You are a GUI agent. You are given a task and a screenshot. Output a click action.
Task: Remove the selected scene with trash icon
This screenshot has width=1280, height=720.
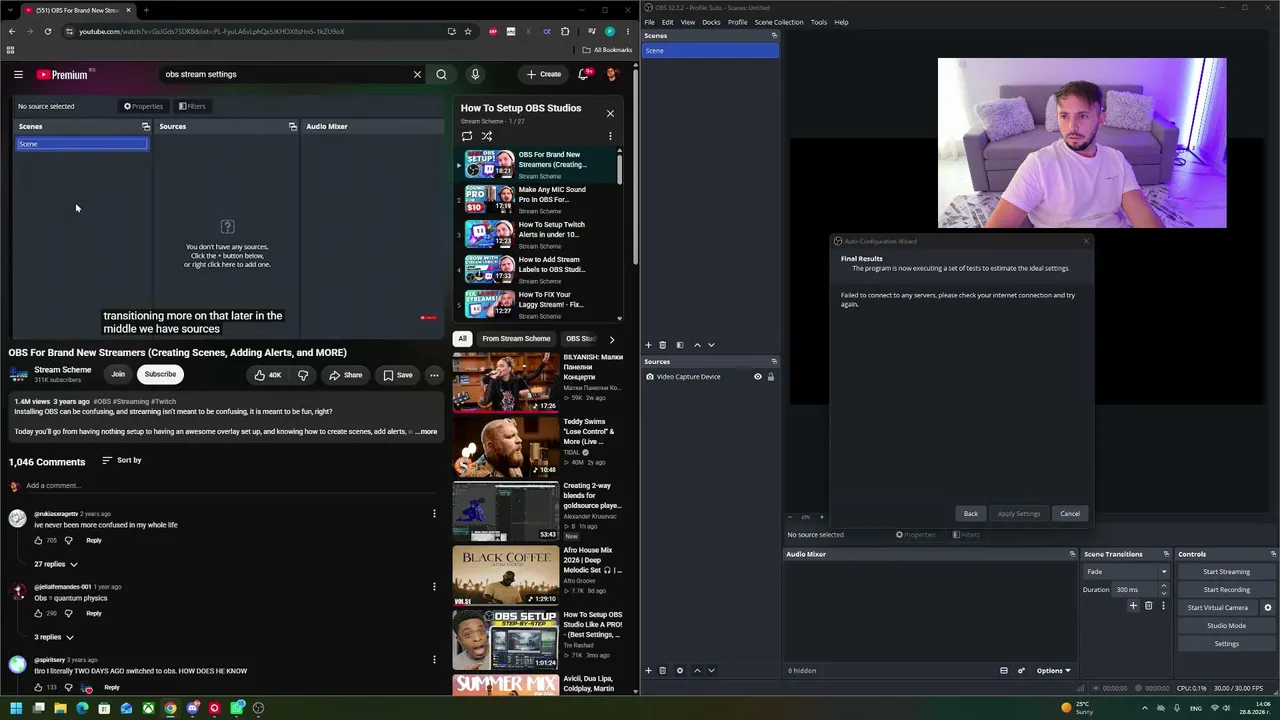tap(662, 345)
